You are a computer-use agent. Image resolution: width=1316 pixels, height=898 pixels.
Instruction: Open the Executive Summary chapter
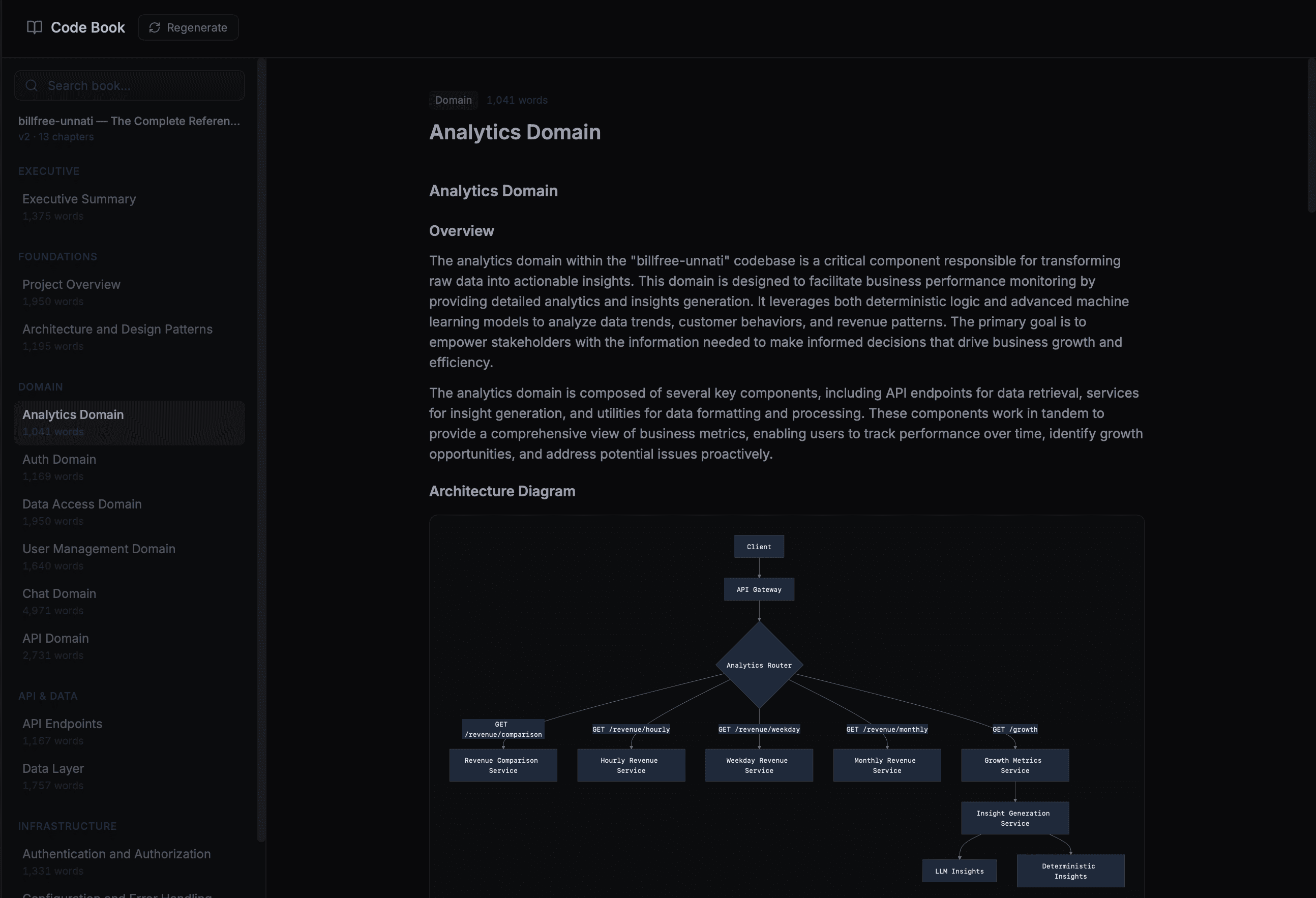(x=79, y=199)
